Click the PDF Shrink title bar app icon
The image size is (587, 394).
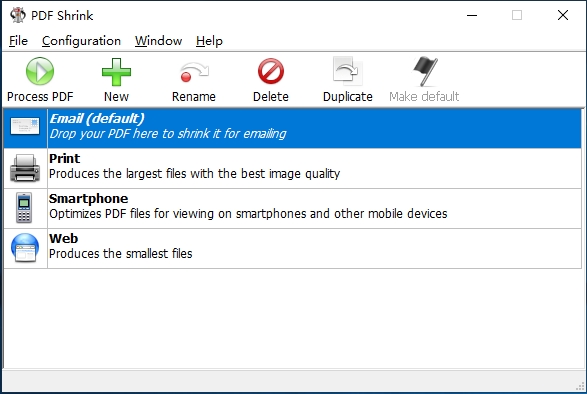[x=18, y=15]
